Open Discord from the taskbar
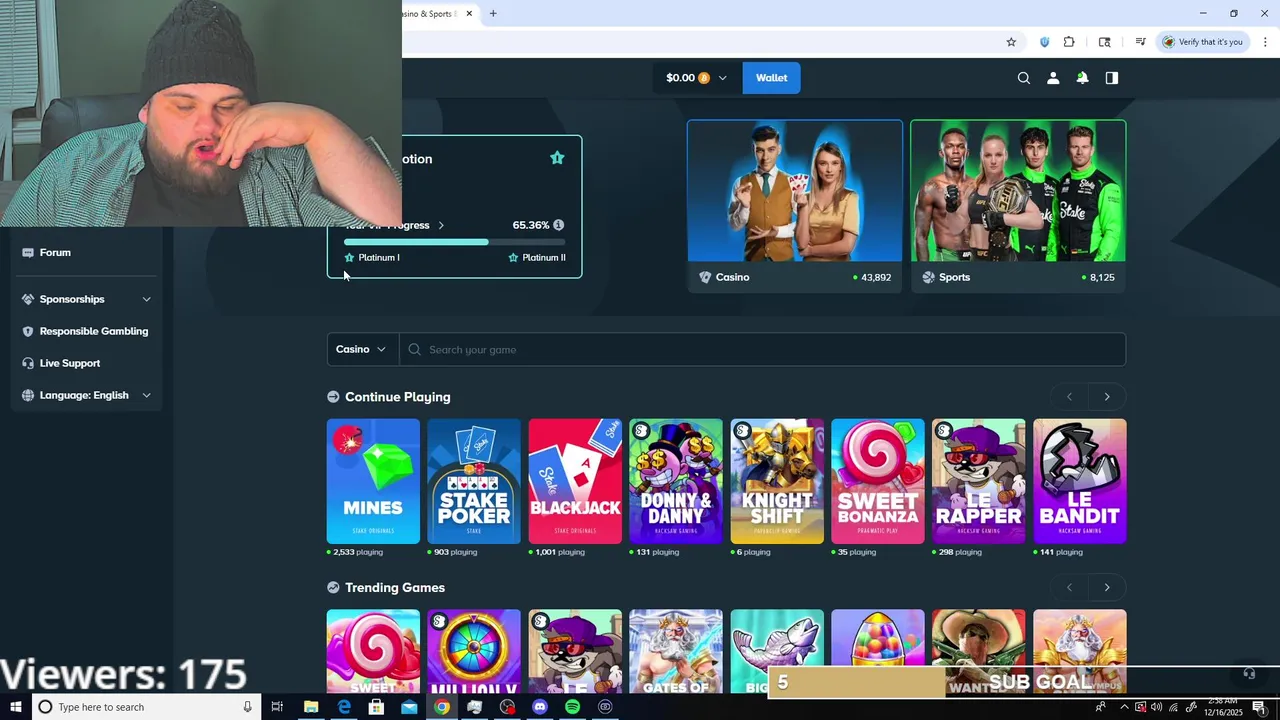This screenshot has width=1280, height=720. pyautogui.click(x=540, y=707)
